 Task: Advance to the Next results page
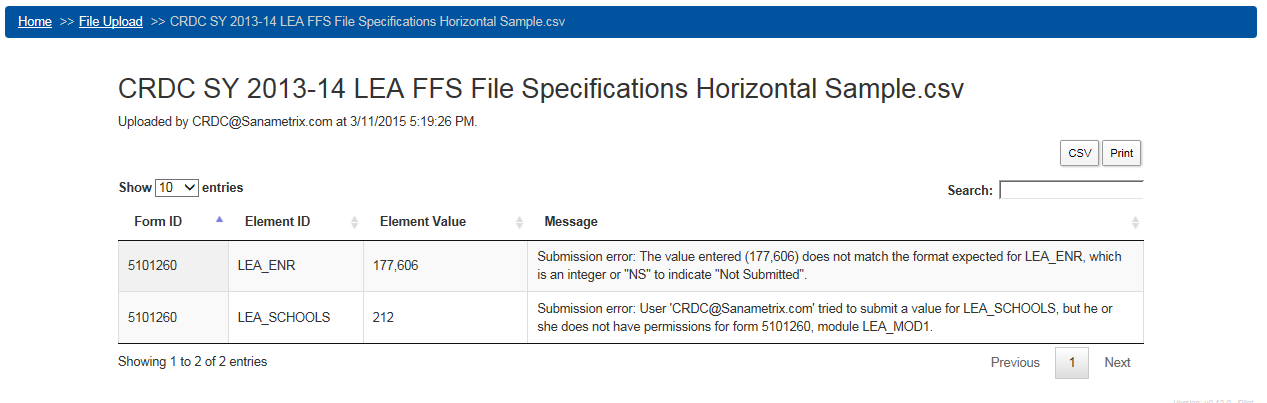pyautogui.click(x=1117, y=363)
